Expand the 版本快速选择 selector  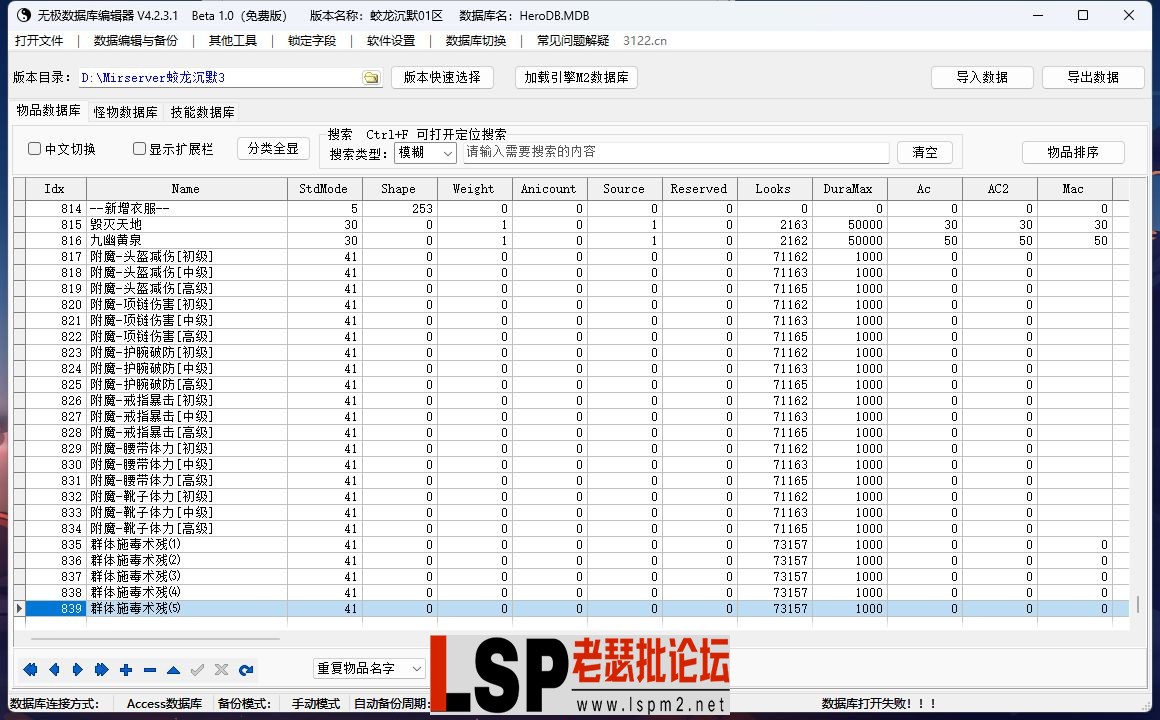pyautogui.click(x=442, y=76)
